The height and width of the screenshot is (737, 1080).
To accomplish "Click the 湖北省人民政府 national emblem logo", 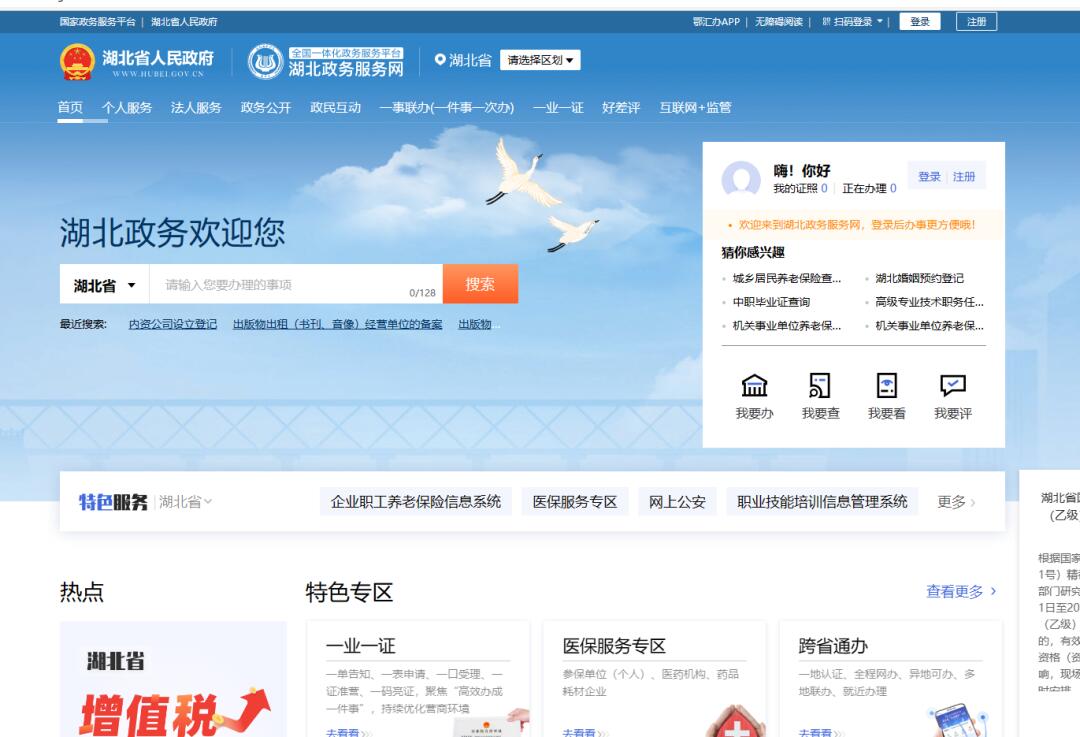I will (x=76, y=61).
